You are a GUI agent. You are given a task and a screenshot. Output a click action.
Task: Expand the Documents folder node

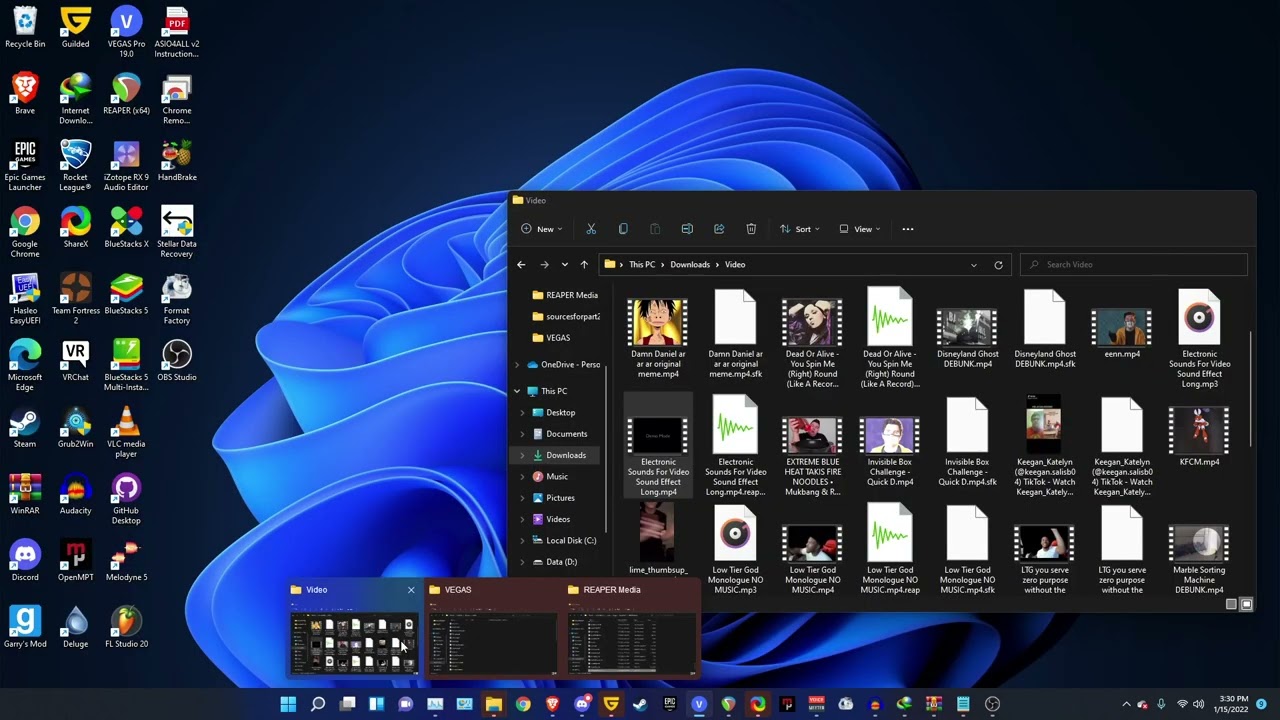(522, 434)
